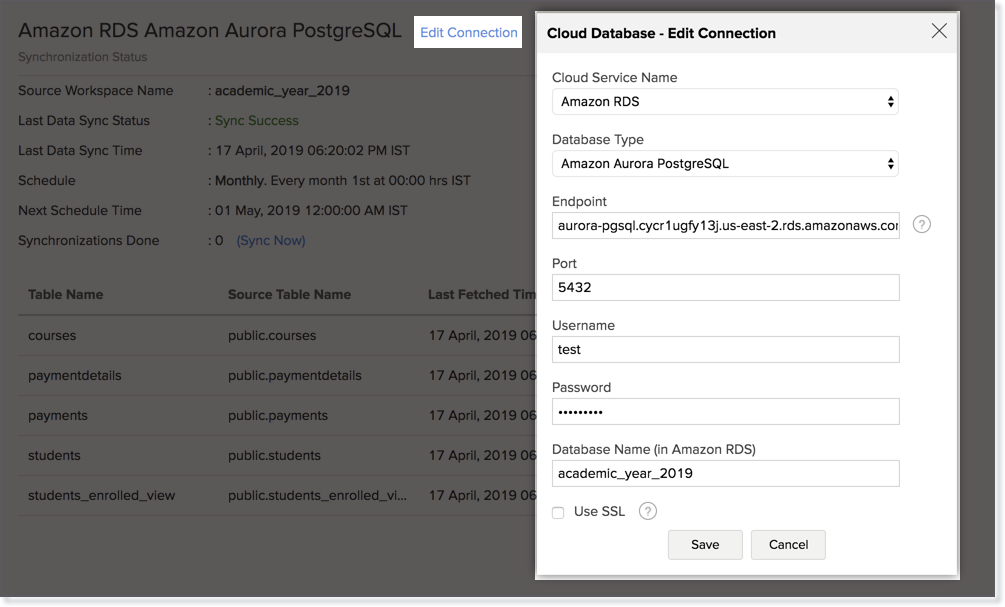Expand the Database Type dropdown
This screenshot has height=607, width=1005.
725,164
